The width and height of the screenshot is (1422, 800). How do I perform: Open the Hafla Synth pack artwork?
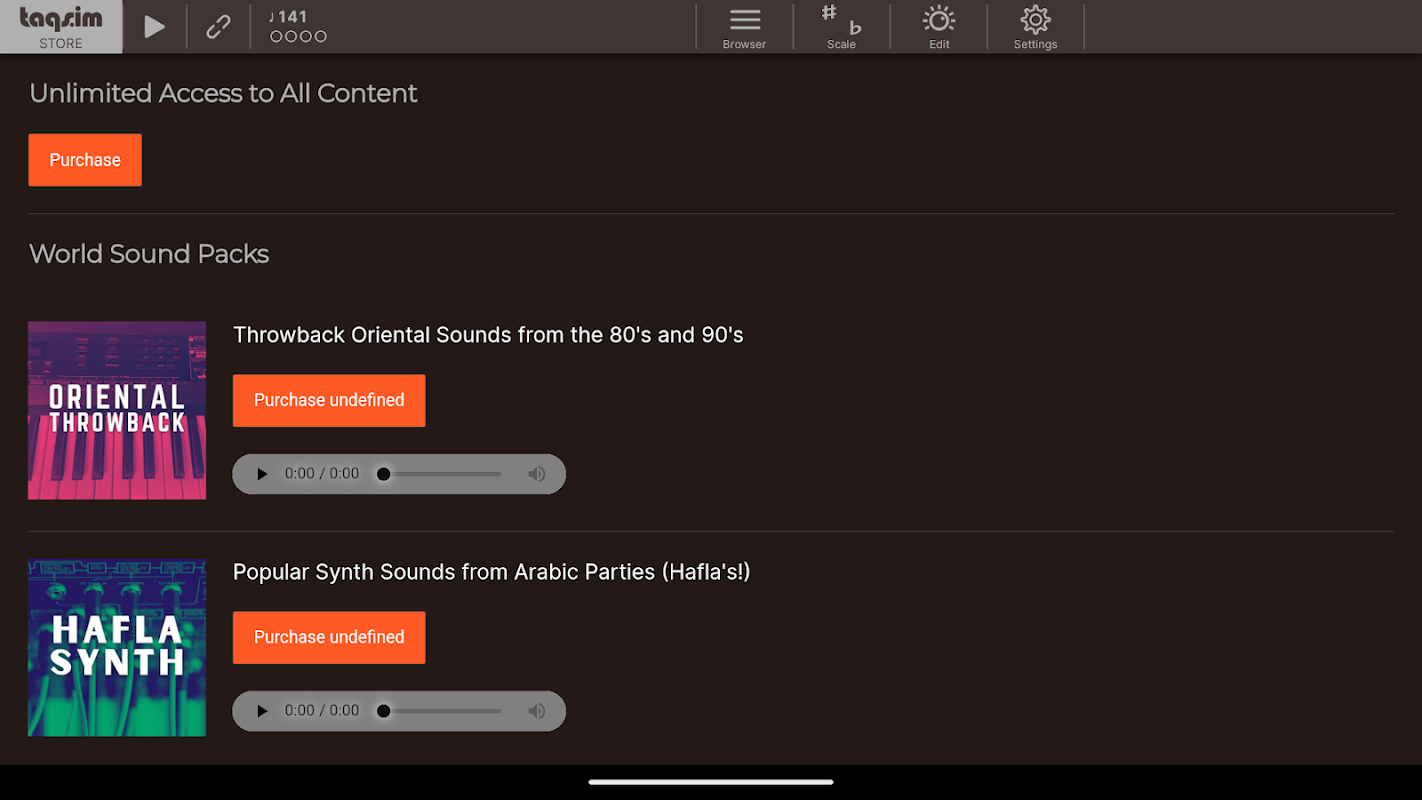(x=117, y=647)
